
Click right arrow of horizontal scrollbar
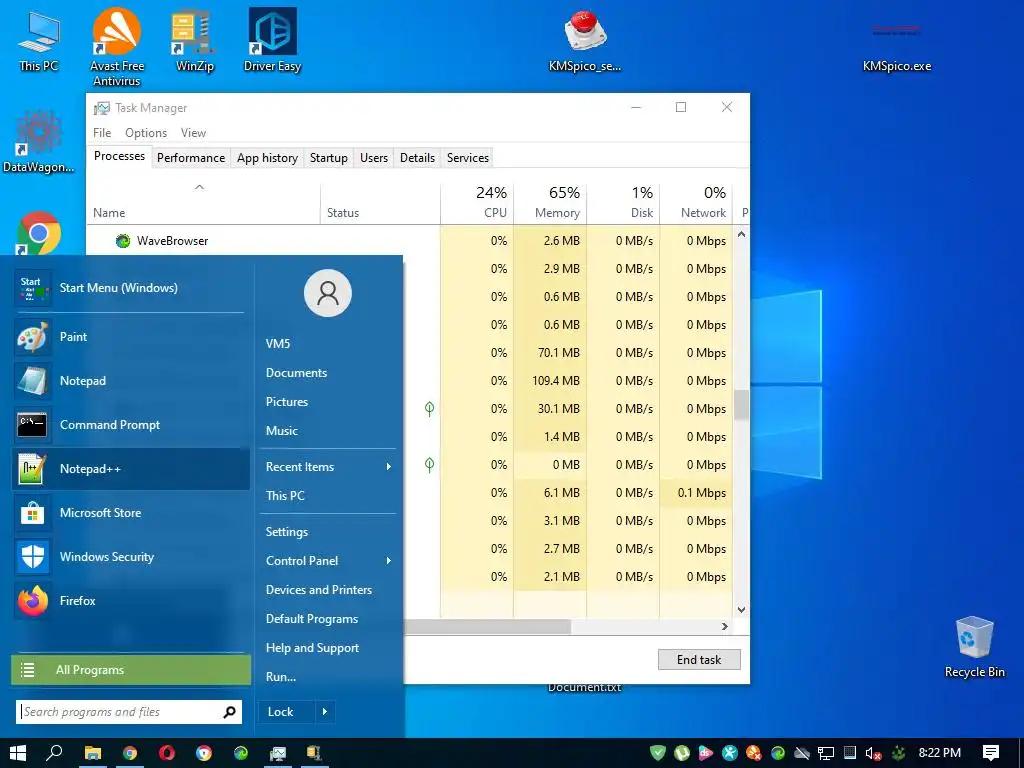click(724, 626)
